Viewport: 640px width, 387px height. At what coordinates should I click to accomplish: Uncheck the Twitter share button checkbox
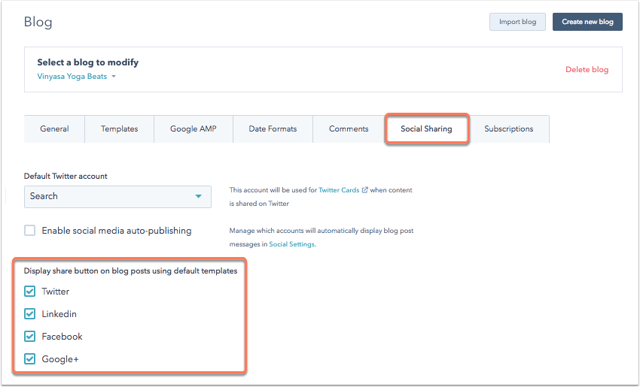30,291
